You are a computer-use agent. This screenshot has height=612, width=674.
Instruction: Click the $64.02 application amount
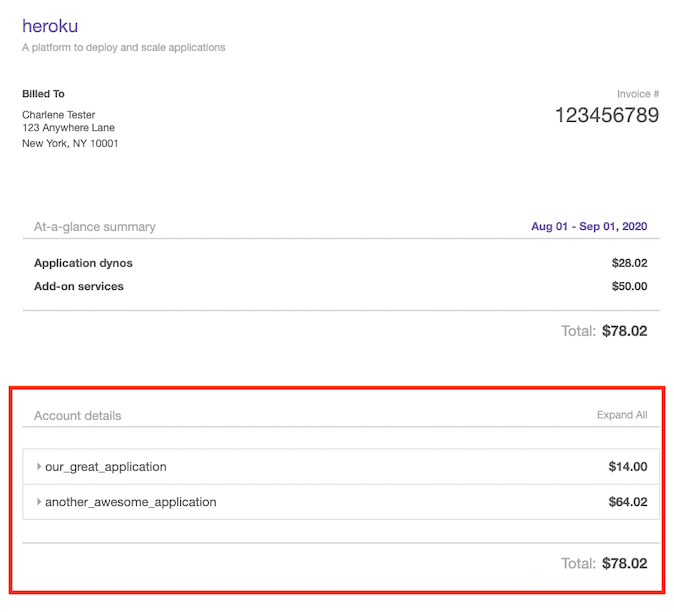pos(627,502)
